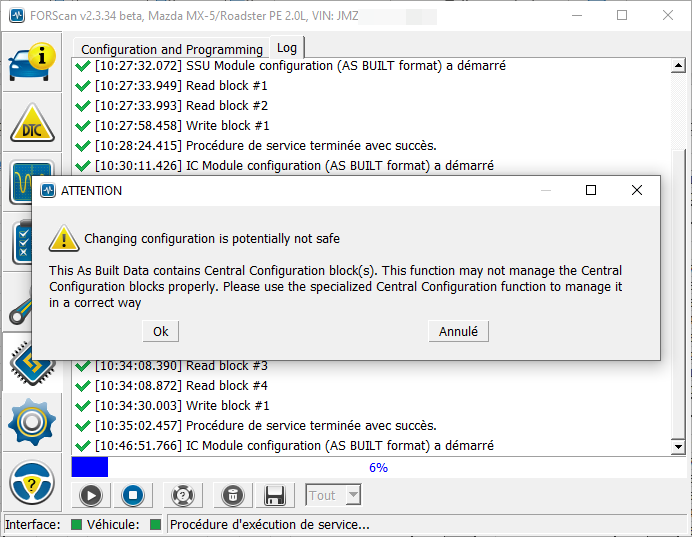Click the log scrollbar up arrow
Image resolution: width=692 pixels, height=537 pixels.
click(678, 66)
